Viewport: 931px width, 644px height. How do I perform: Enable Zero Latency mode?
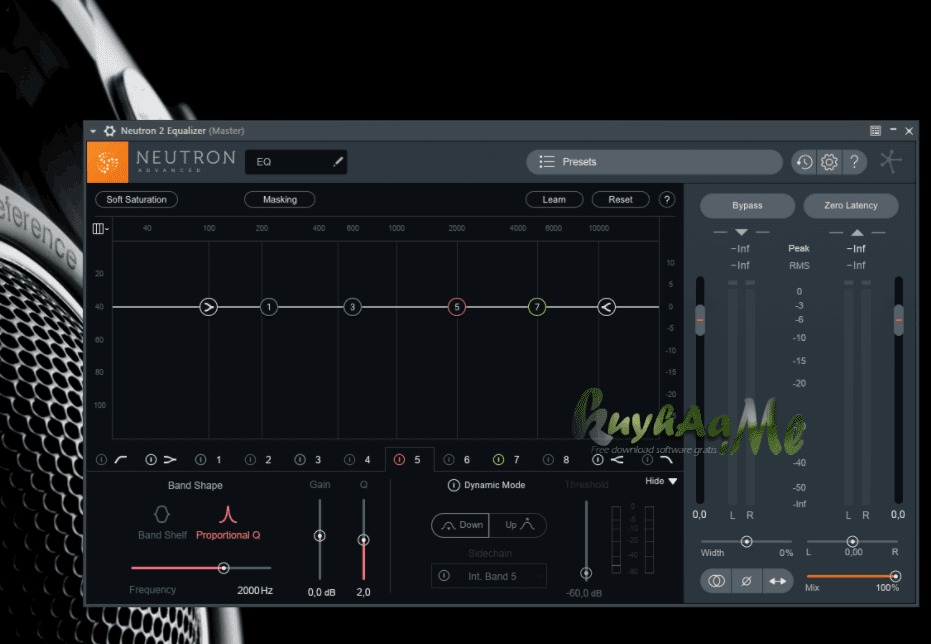[x=851, y=205]
